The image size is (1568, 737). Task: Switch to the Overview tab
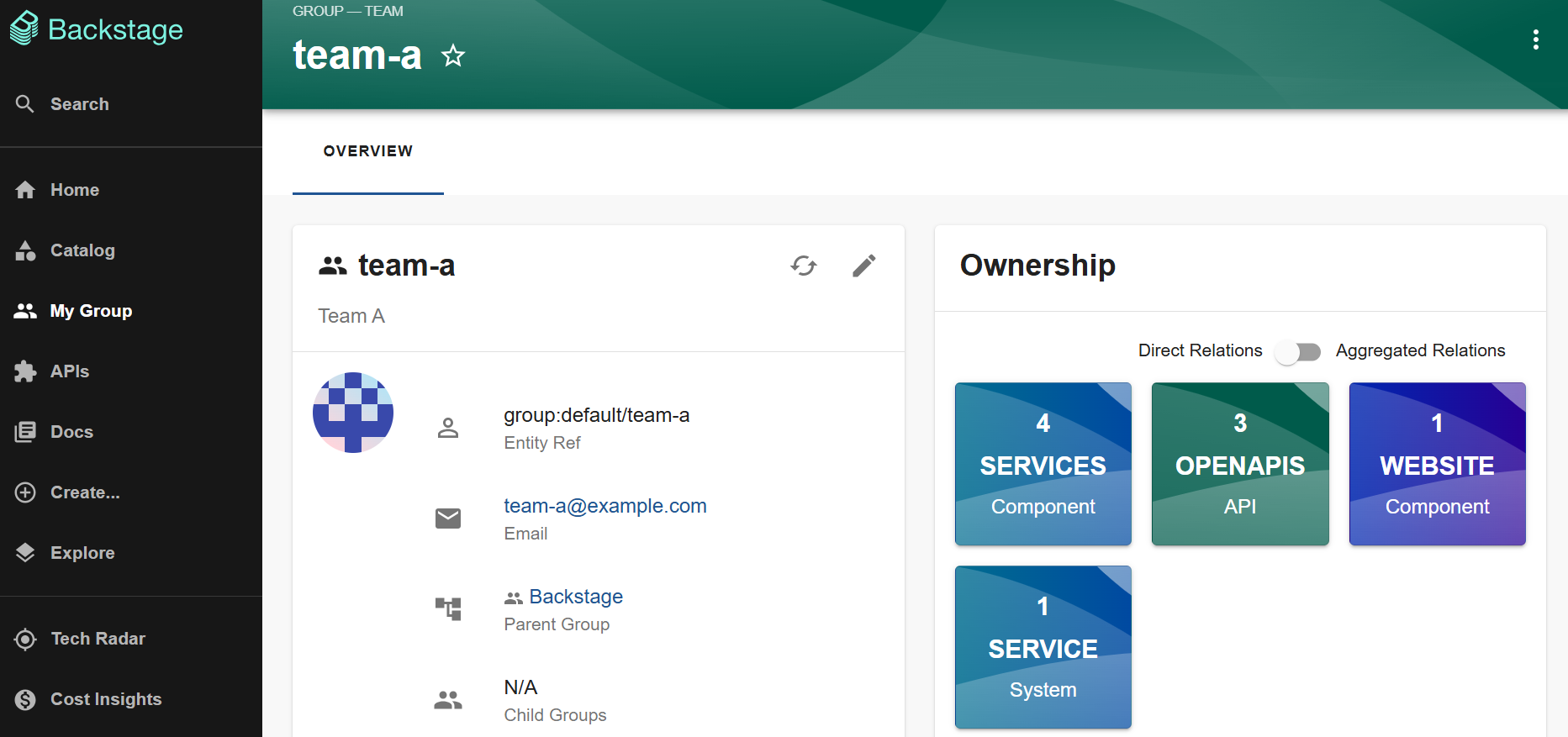click(x=367, y=151)
